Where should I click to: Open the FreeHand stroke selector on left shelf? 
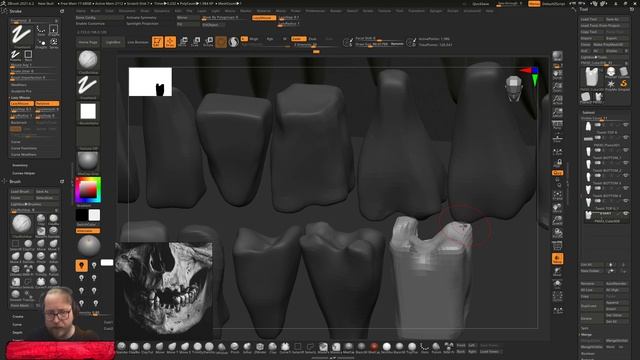(x=88, y=87)
